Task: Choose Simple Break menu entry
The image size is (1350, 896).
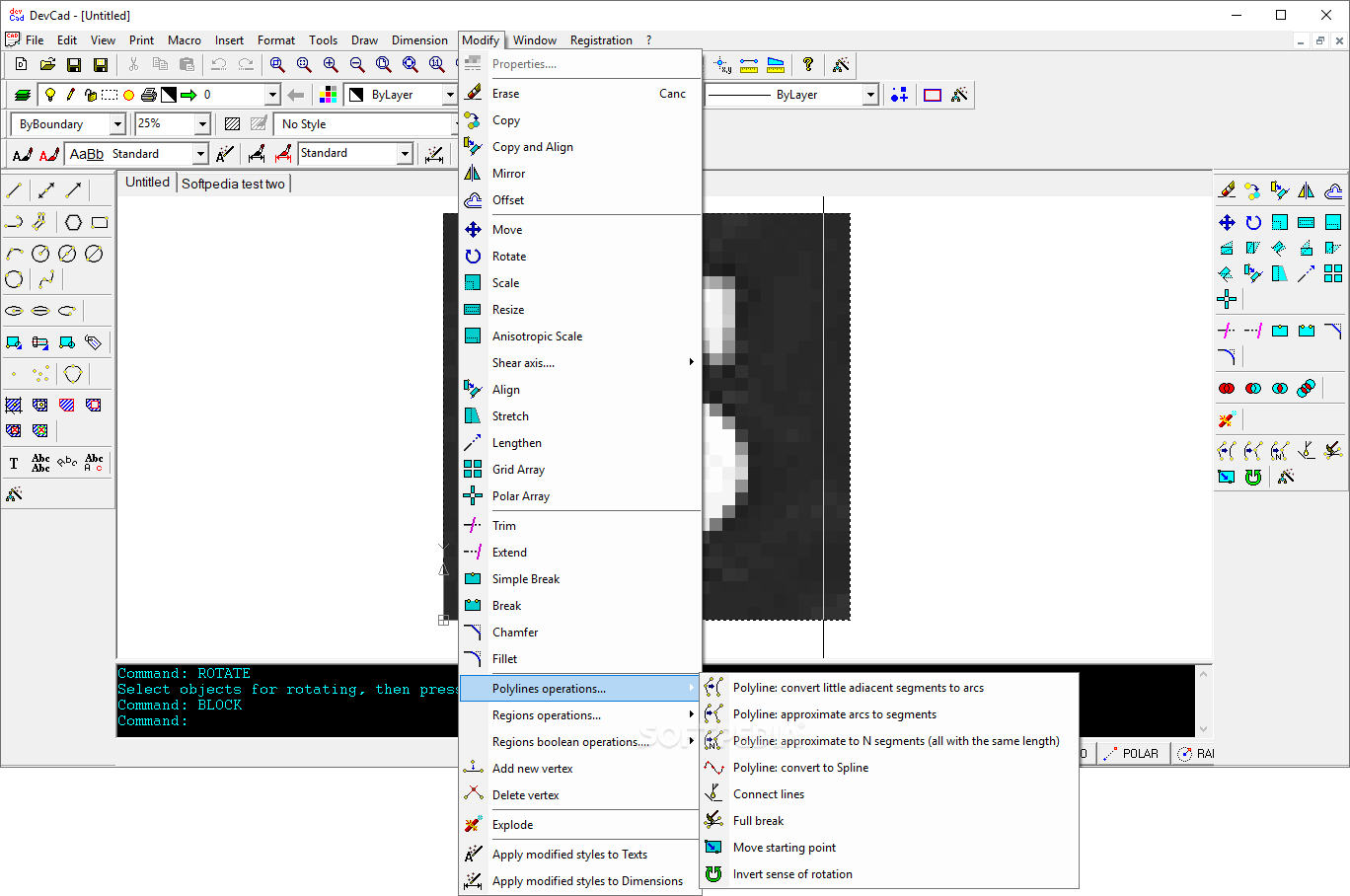Action: pyautogui.click(x=580, y=579)
